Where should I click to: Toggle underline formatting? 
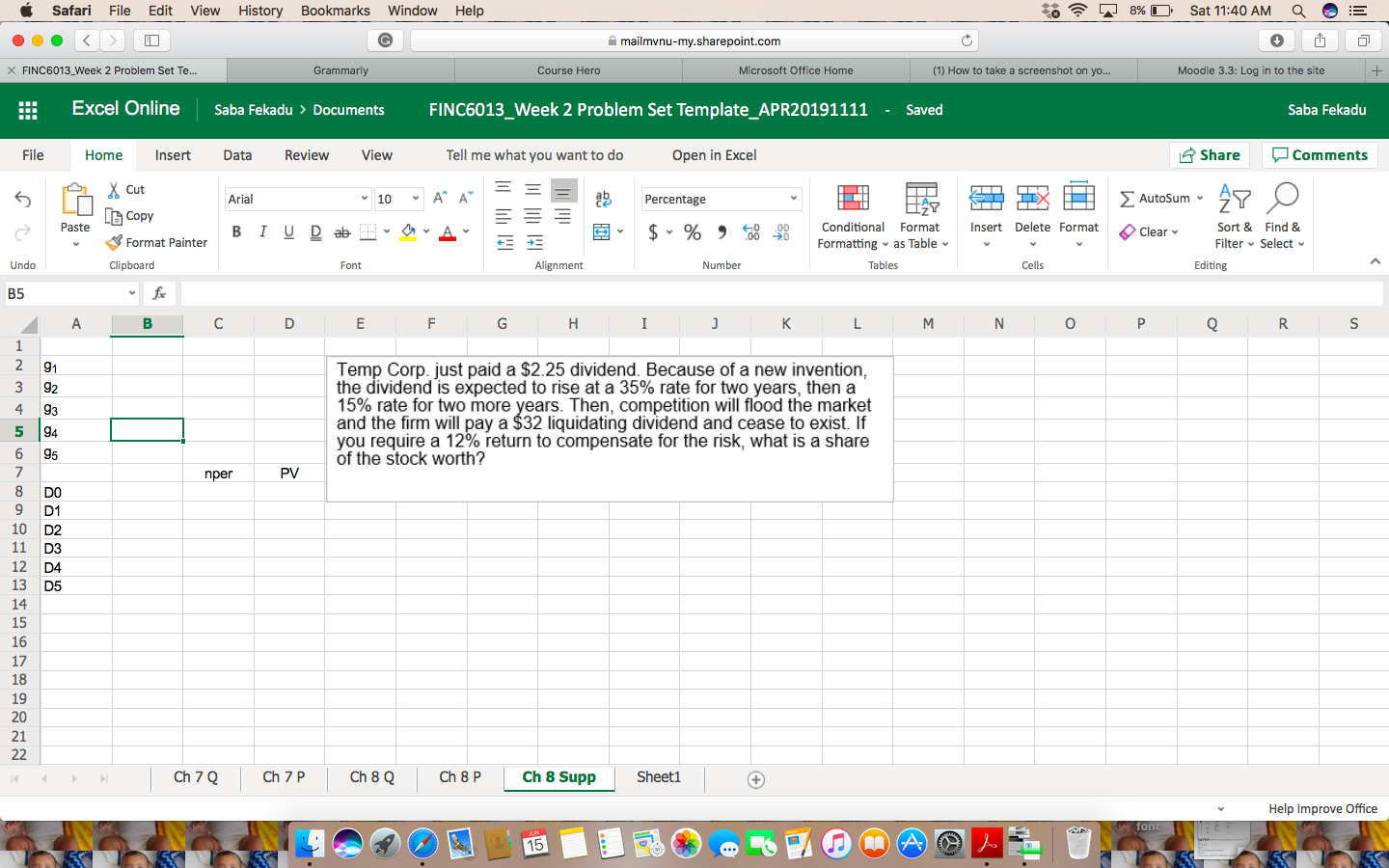(x=288, y=232)
